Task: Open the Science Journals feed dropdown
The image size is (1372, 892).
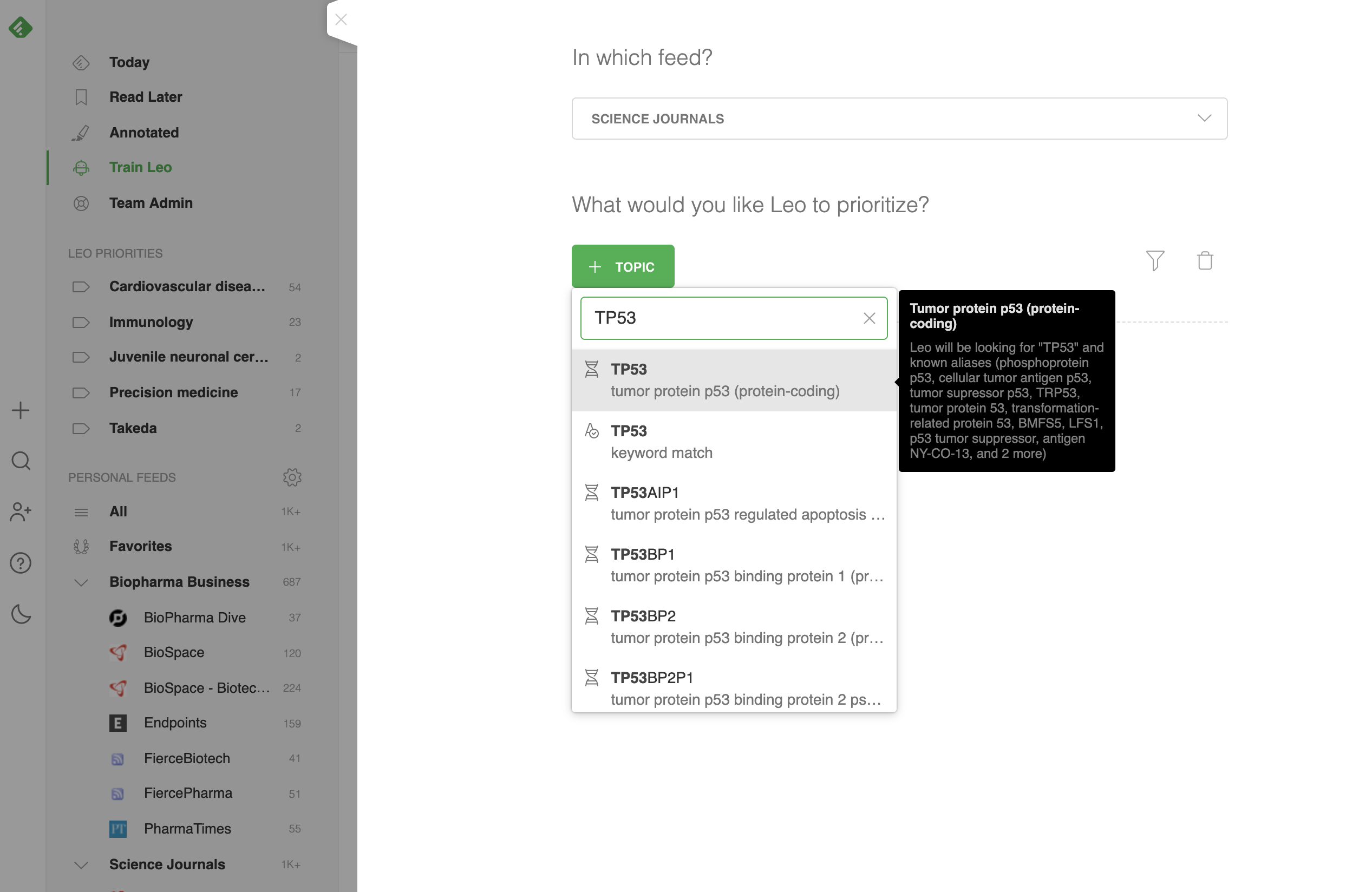Action: 899,119
